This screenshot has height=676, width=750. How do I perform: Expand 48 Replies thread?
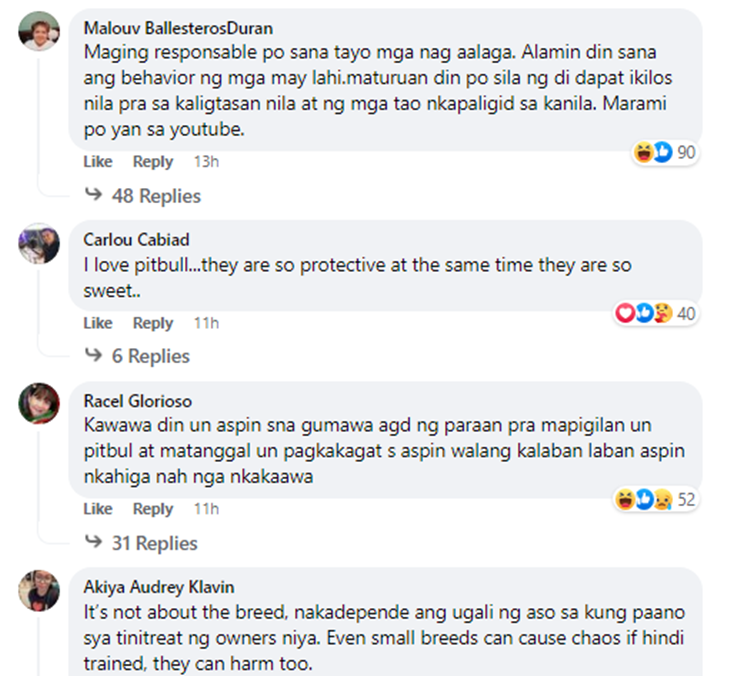pyautogui.click(x=155, y=196)
